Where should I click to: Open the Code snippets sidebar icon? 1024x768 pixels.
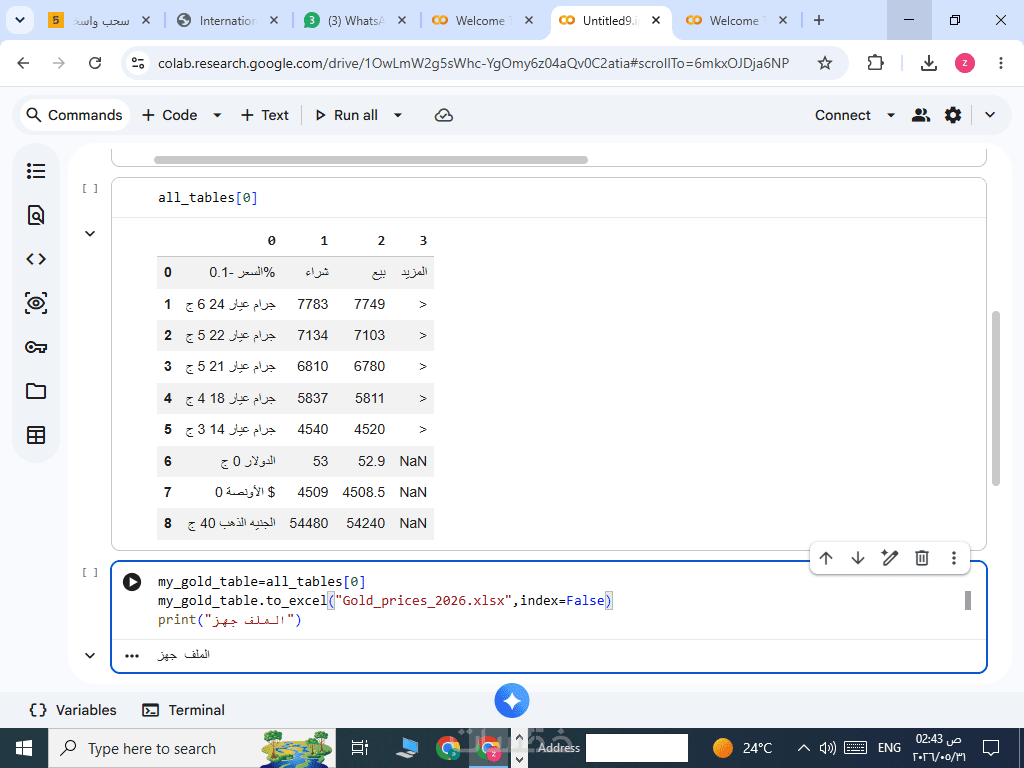pos(36,259)
